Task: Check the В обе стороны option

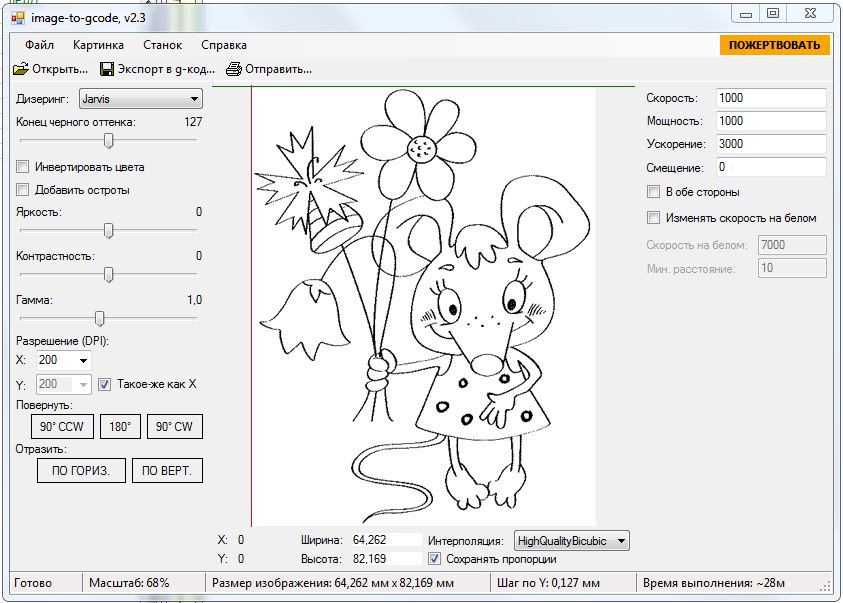Action: tap(654, 192)
